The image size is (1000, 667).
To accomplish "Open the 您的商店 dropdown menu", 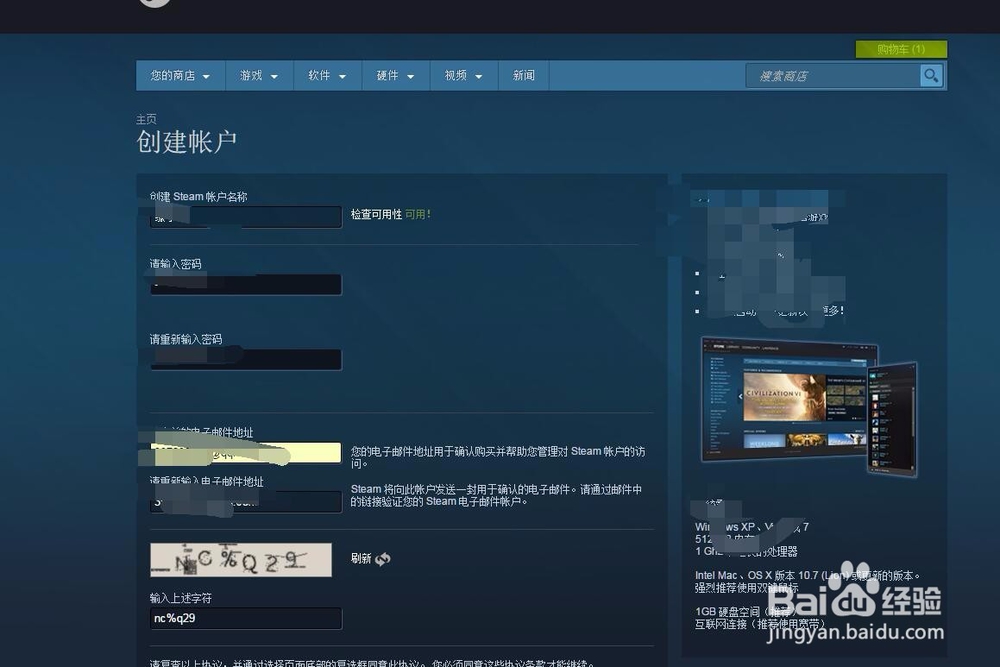I will (x=180, y=76).
